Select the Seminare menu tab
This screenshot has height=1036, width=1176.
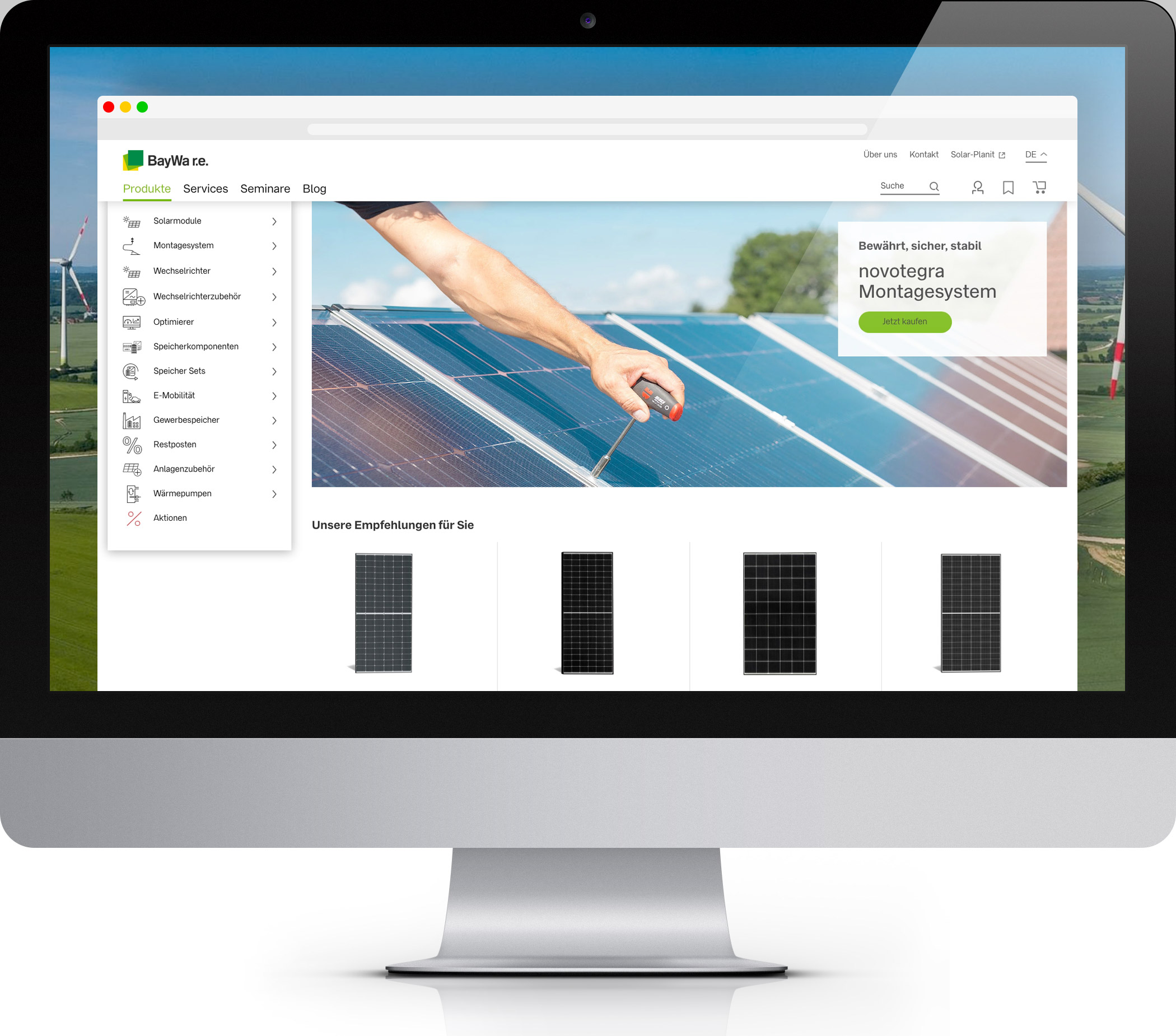[x=265, y=189]
